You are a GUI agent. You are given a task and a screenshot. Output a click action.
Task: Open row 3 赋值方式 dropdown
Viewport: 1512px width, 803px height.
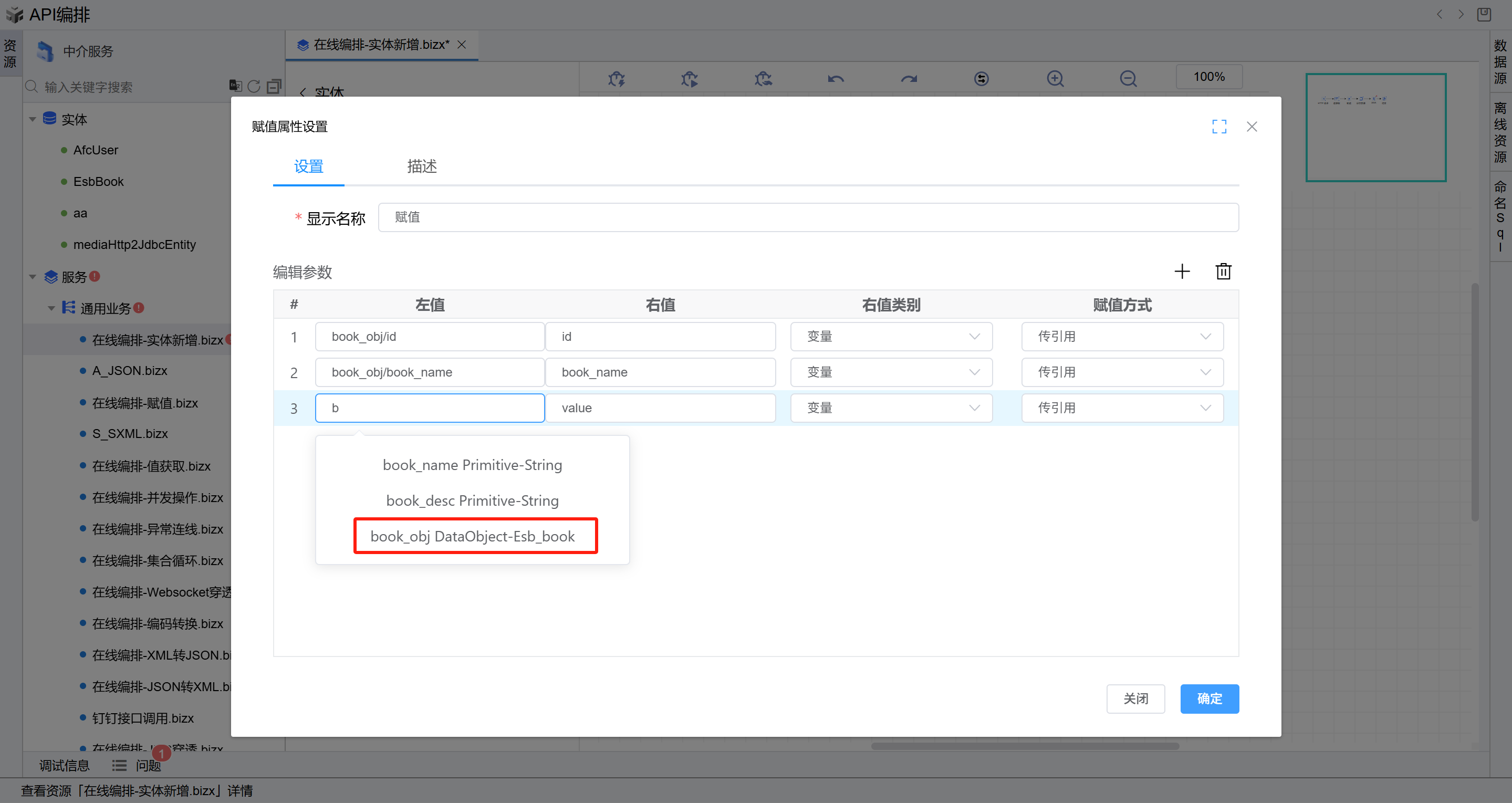pos(1122,408)
